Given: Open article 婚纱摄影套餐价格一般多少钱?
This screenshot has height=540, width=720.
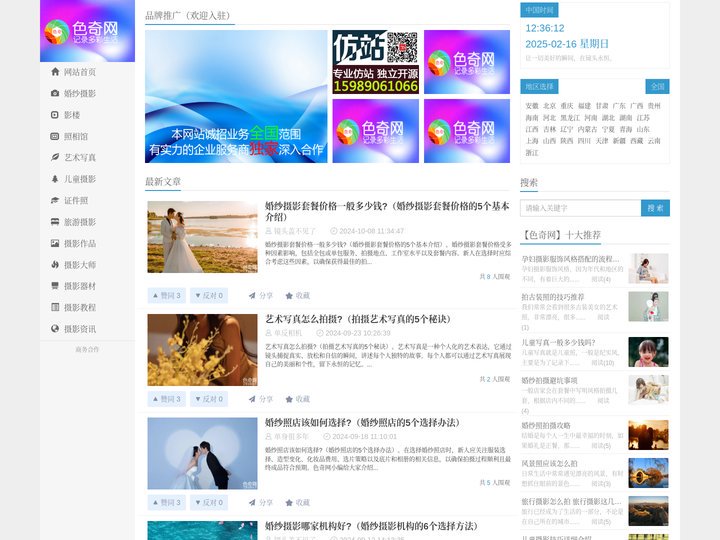Looking at the screenshot, I should click(x=387, y=211).
